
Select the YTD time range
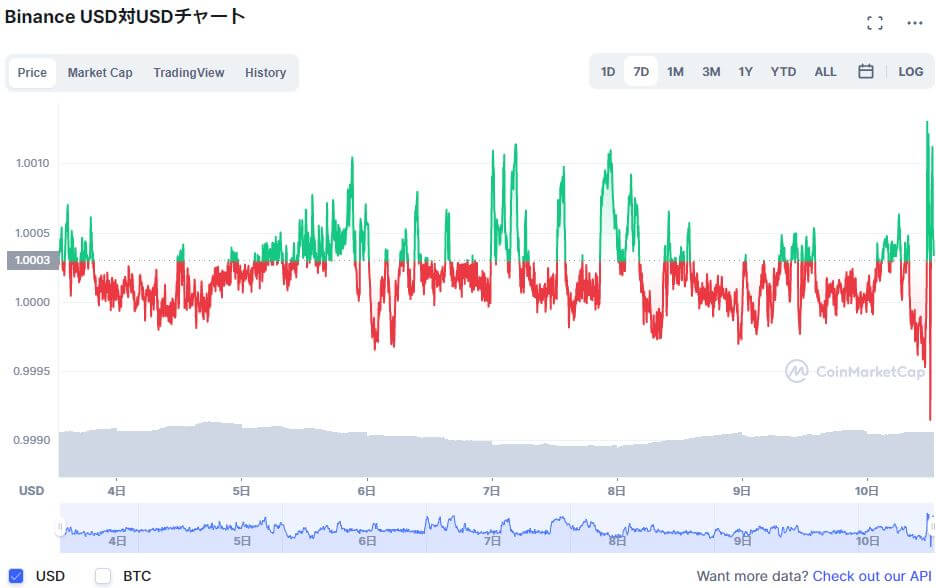coord(783,72)
